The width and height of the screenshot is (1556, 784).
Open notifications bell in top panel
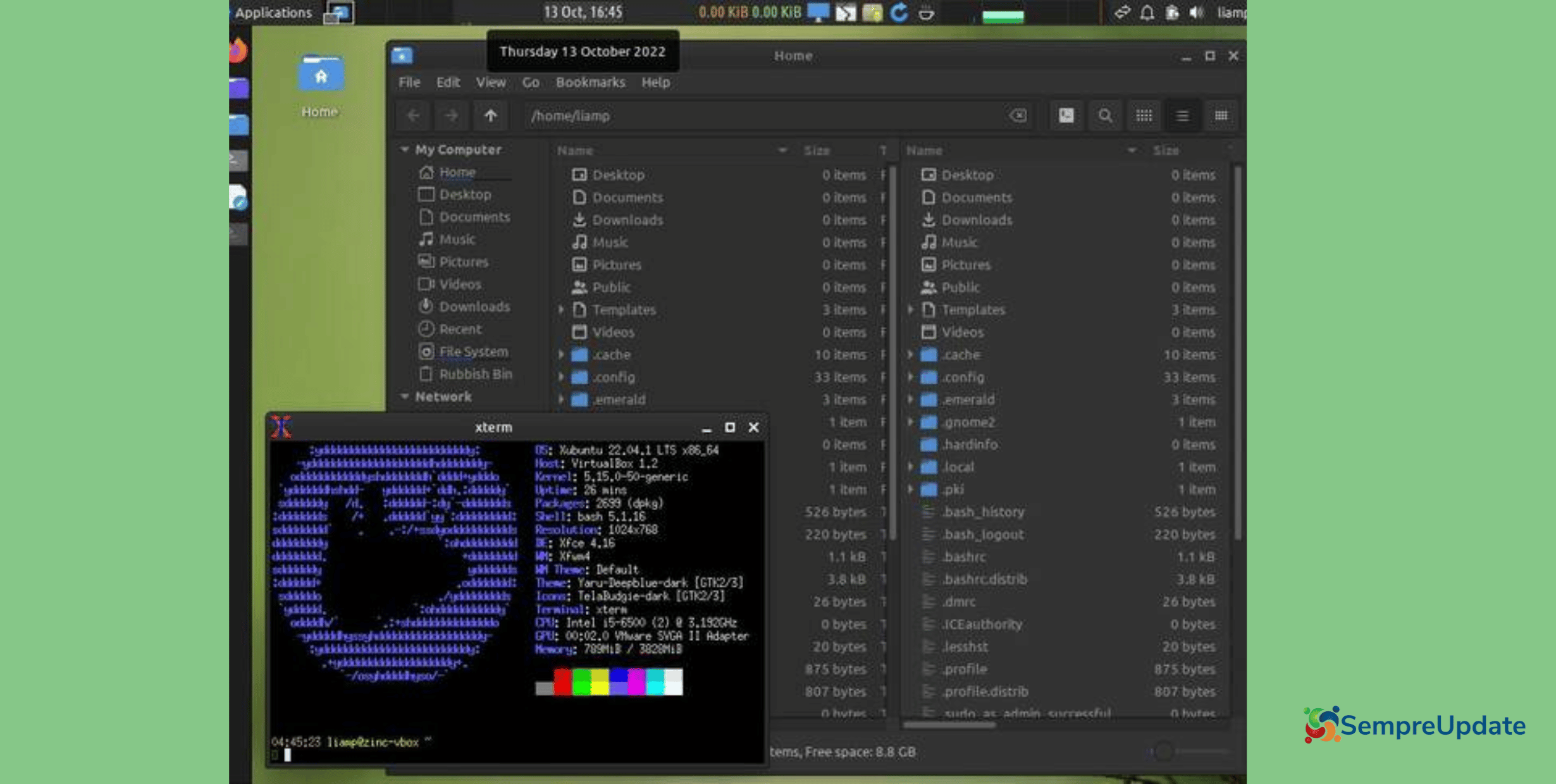1147,13
